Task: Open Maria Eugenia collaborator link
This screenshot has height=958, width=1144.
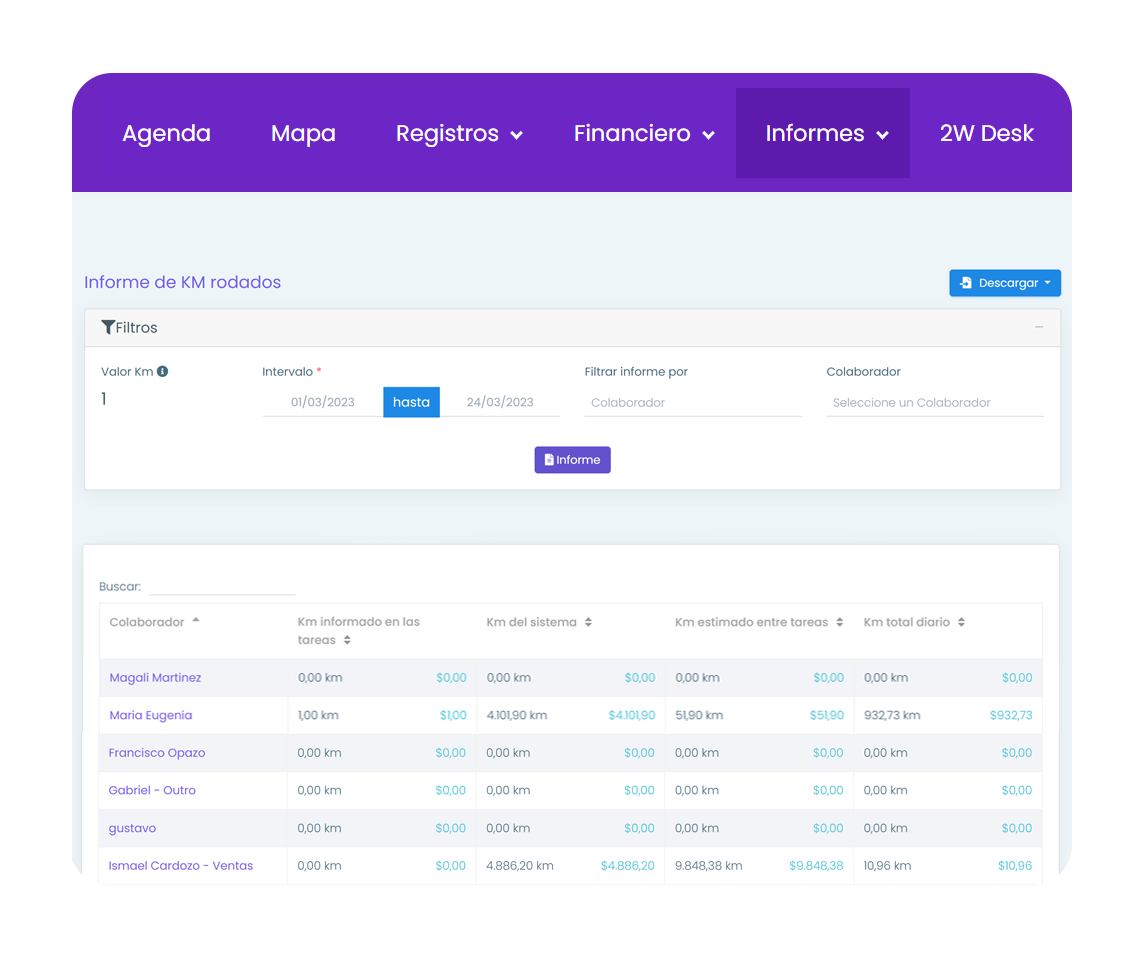Action: [x=150, y=715]
